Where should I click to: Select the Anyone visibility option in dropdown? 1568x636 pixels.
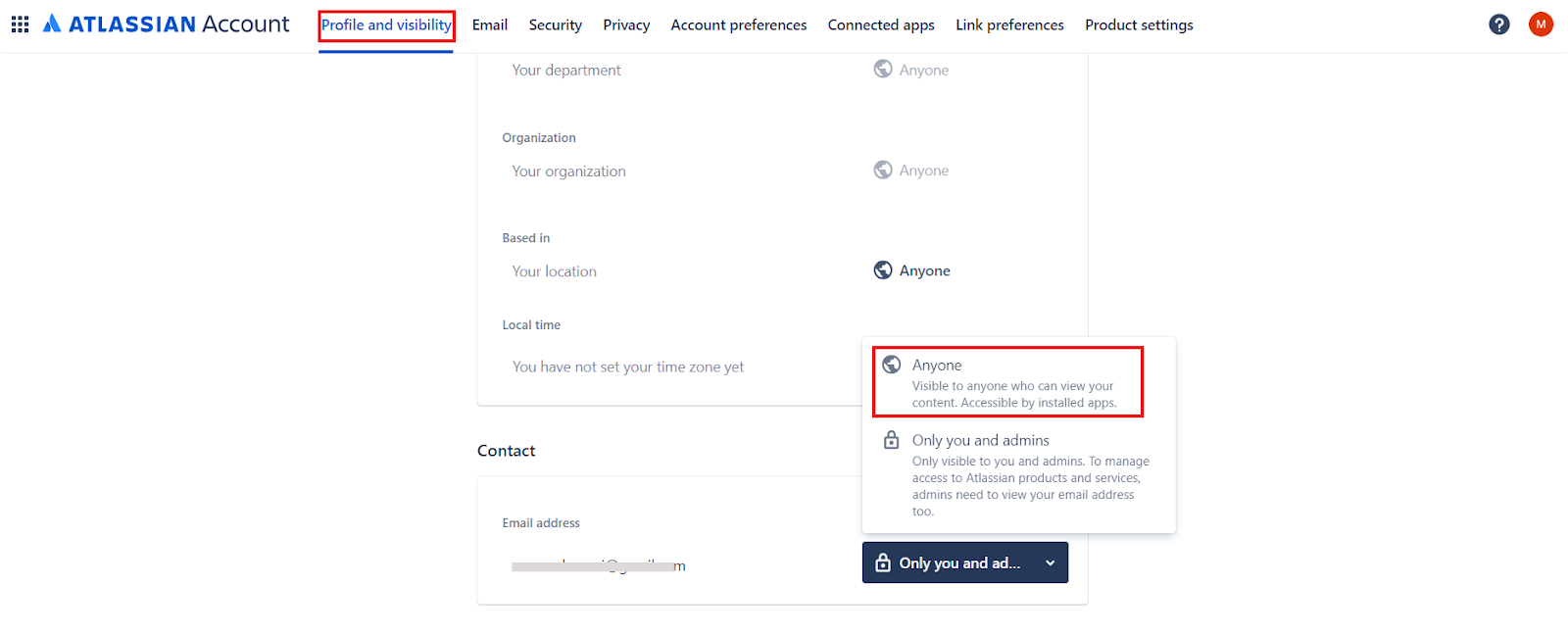(x=1007, y=382)
